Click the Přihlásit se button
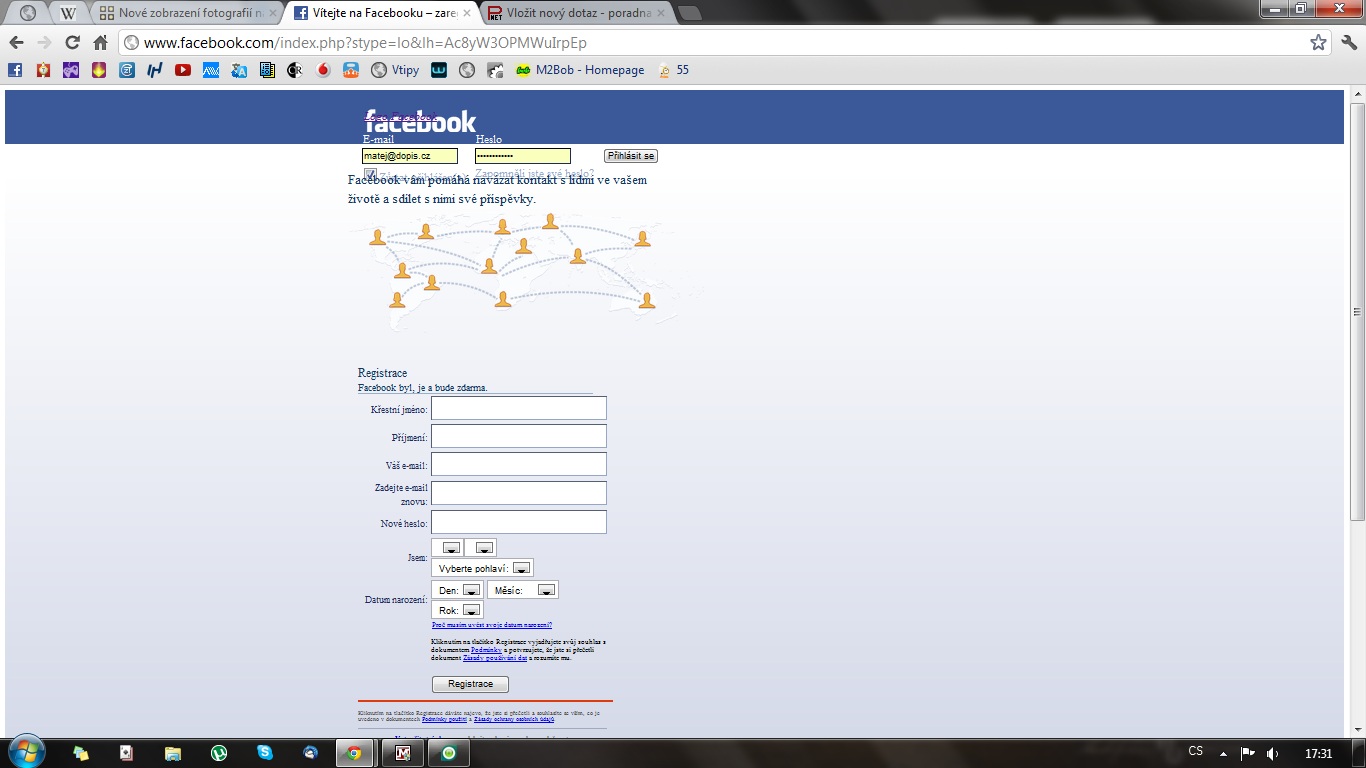 point(631,156)
